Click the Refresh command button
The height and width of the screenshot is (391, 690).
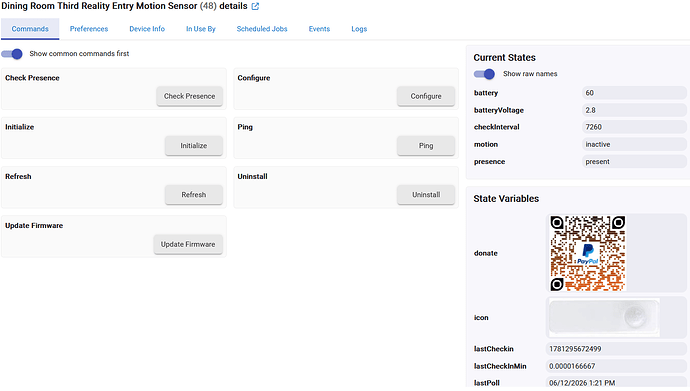(194, 195)
